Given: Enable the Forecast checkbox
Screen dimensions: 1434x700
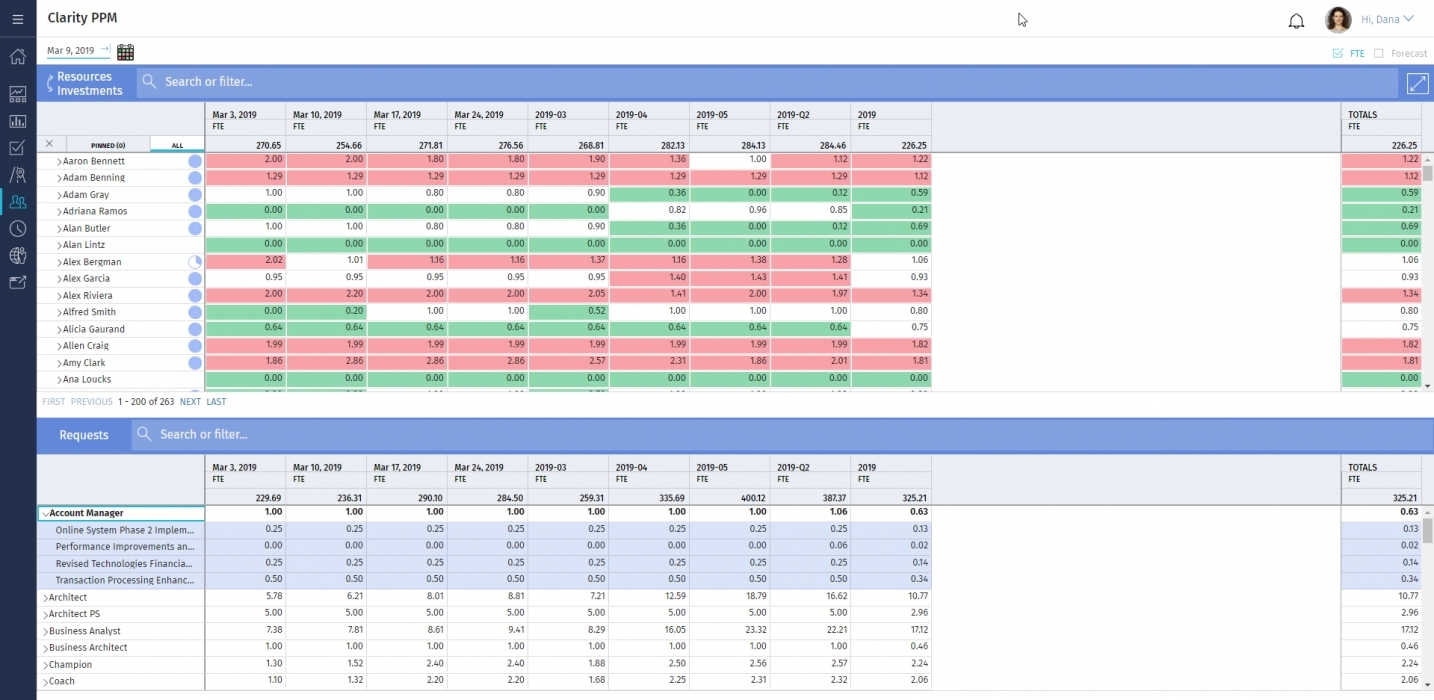Looking at the screenshot, I should click(1381, 53).
